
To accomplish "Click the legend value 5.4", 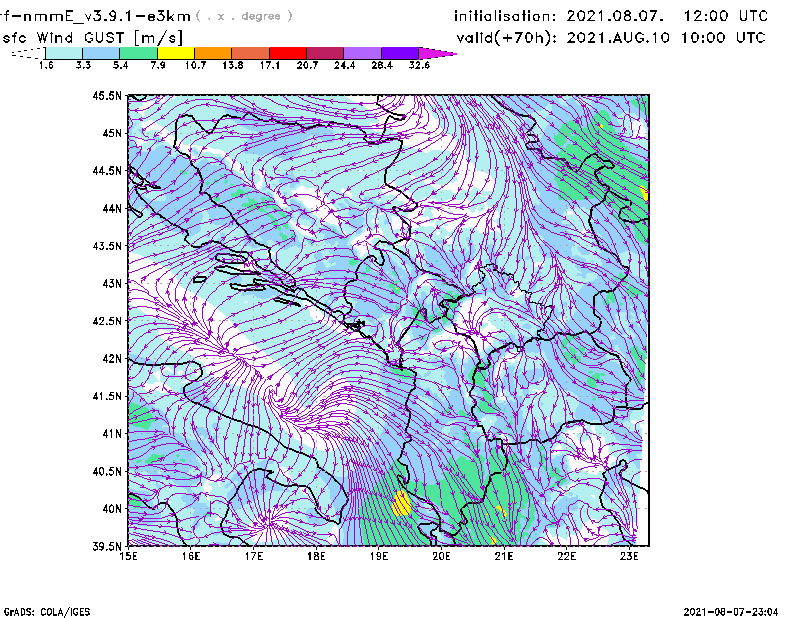I will click(x=120, y=65).
